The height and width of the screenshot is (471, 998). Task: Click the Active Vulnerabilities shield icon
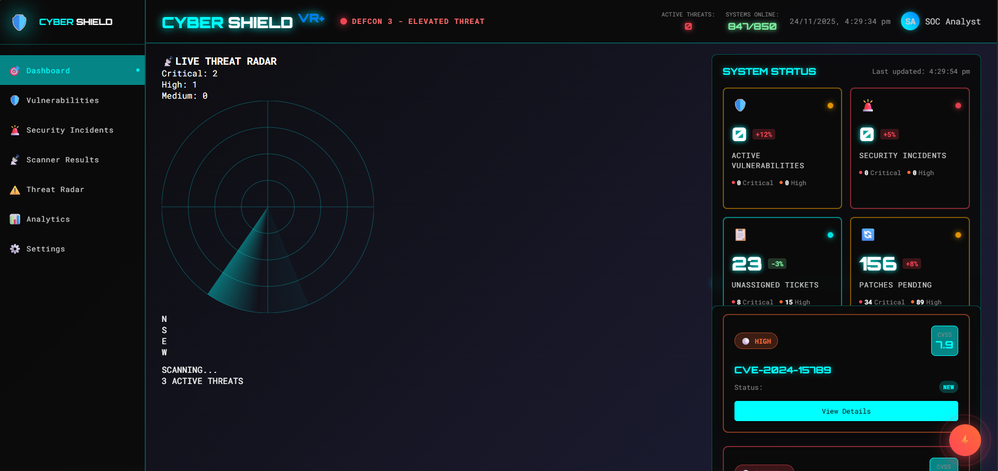tap(740, 105)
